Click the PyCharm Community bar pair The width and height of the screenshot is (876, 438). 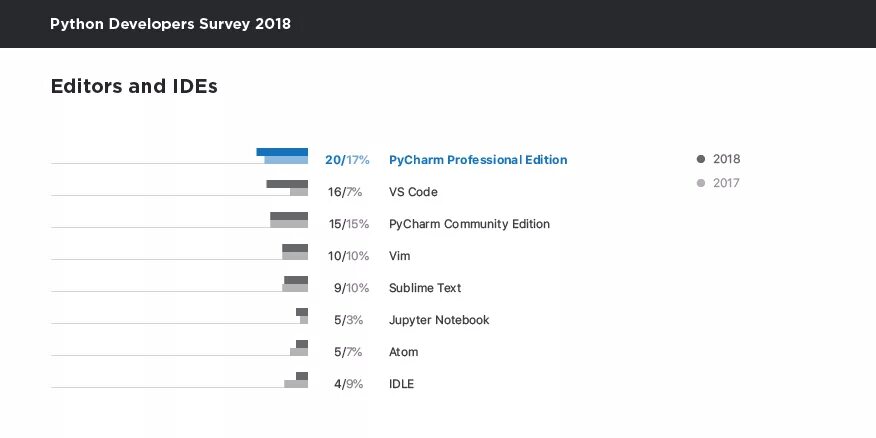tap(289, 219)
